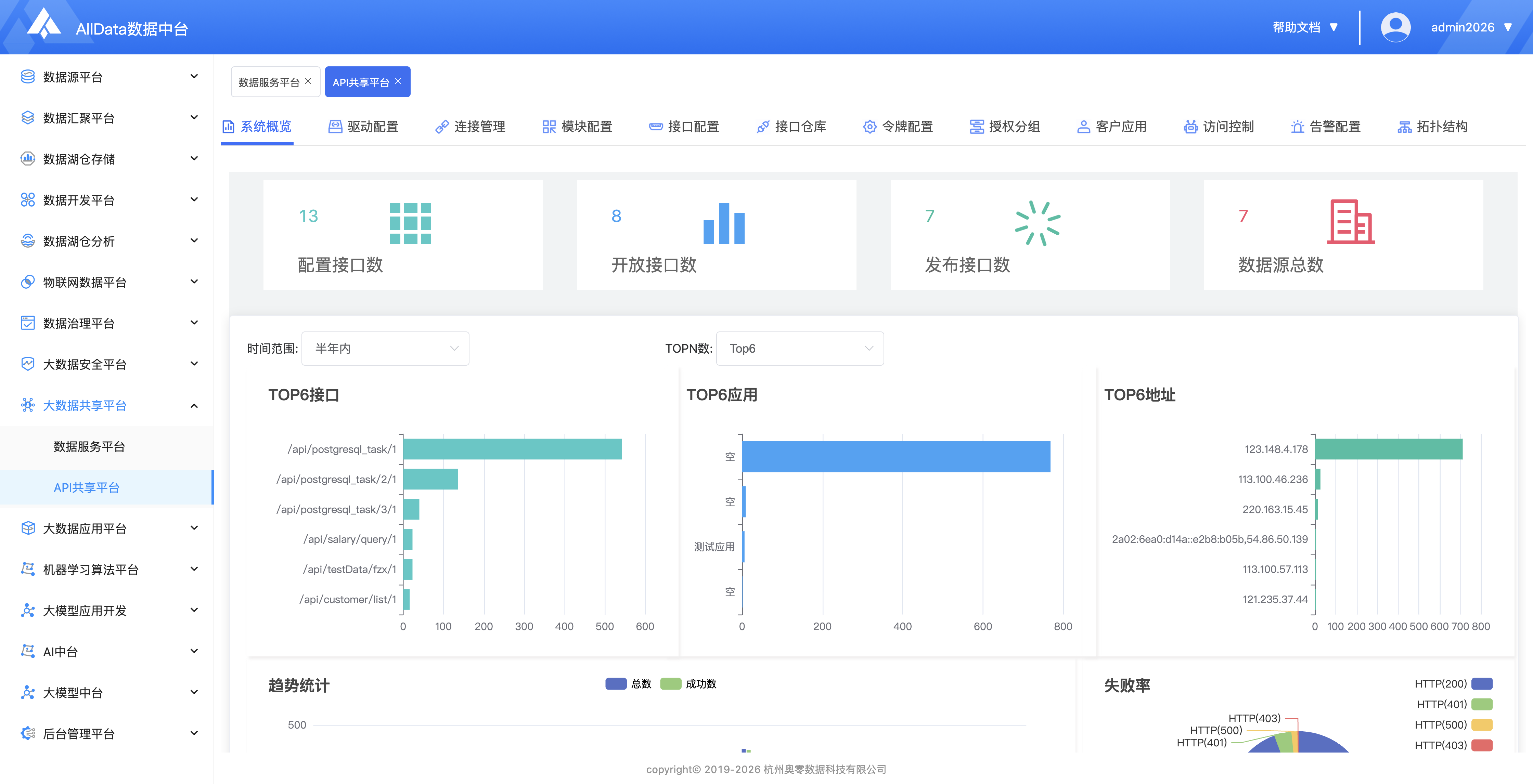This screenshot has width=1533, height=784.
Task: Expand 数据治理平台 menu chevron
Action: (194, 323)
